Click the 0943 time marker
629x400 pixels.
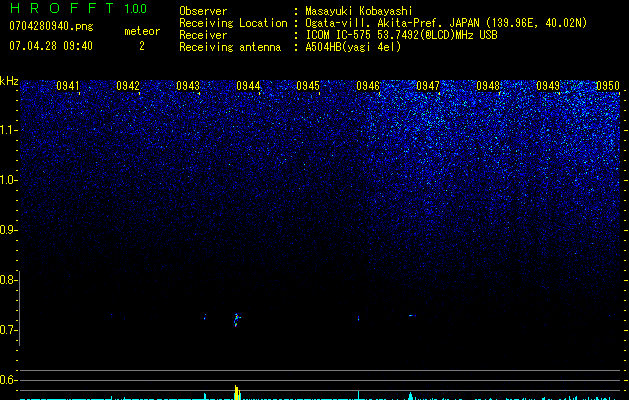coord(188,86)
